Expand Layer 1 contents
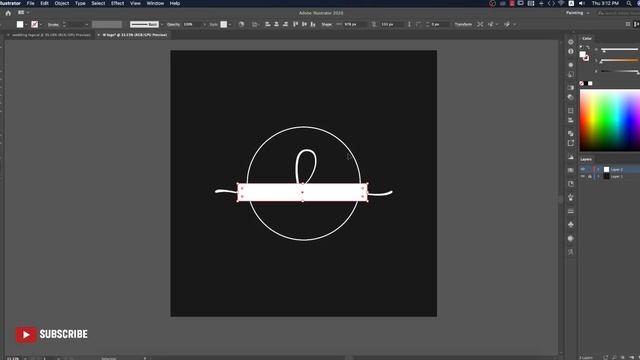 599,176
